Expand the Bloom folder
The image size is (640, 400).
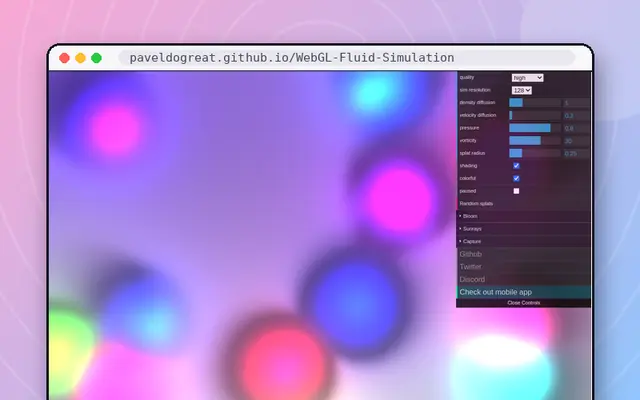524,216
